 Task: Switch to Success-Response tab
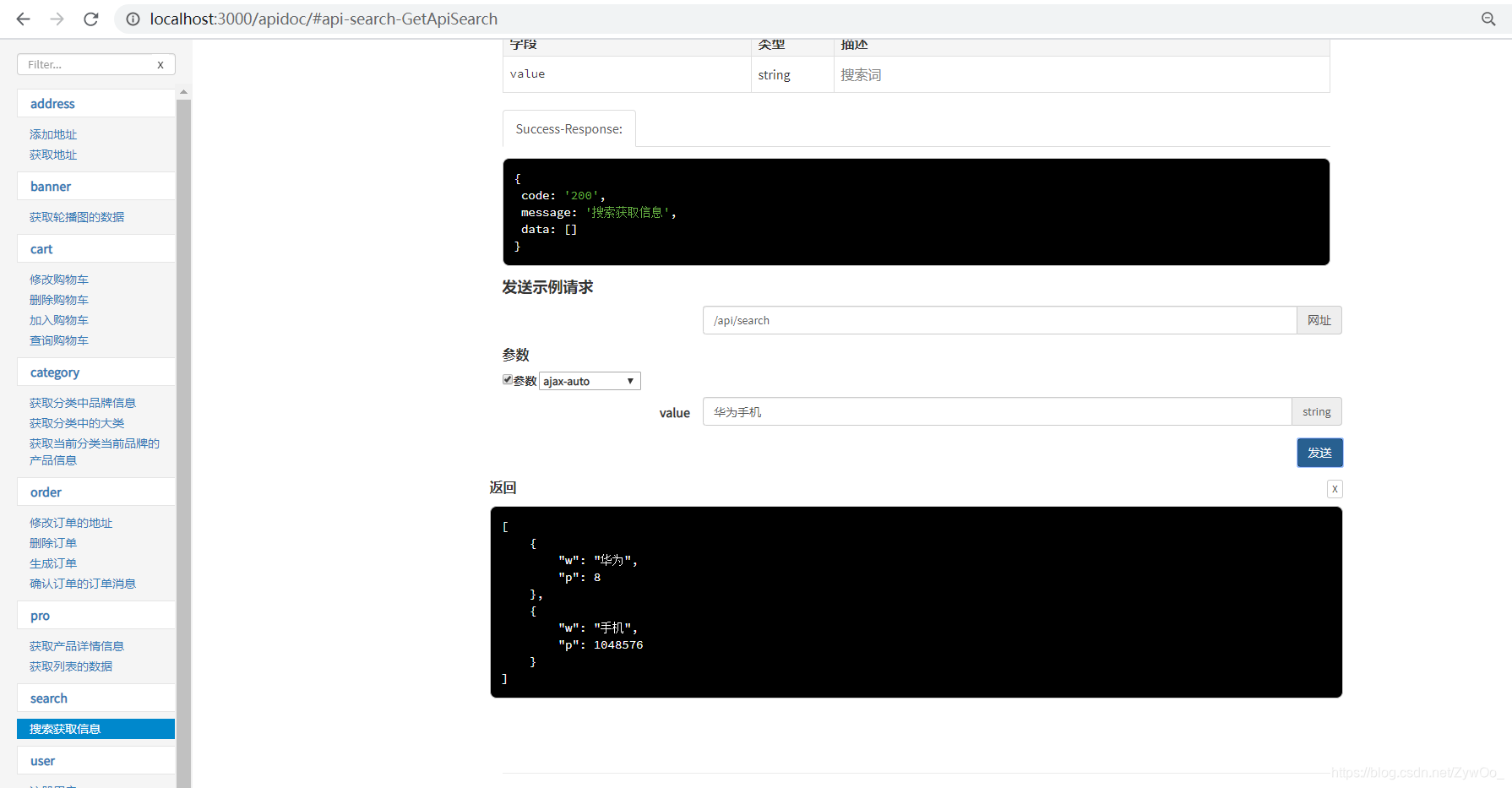click(x=569, y=128)
